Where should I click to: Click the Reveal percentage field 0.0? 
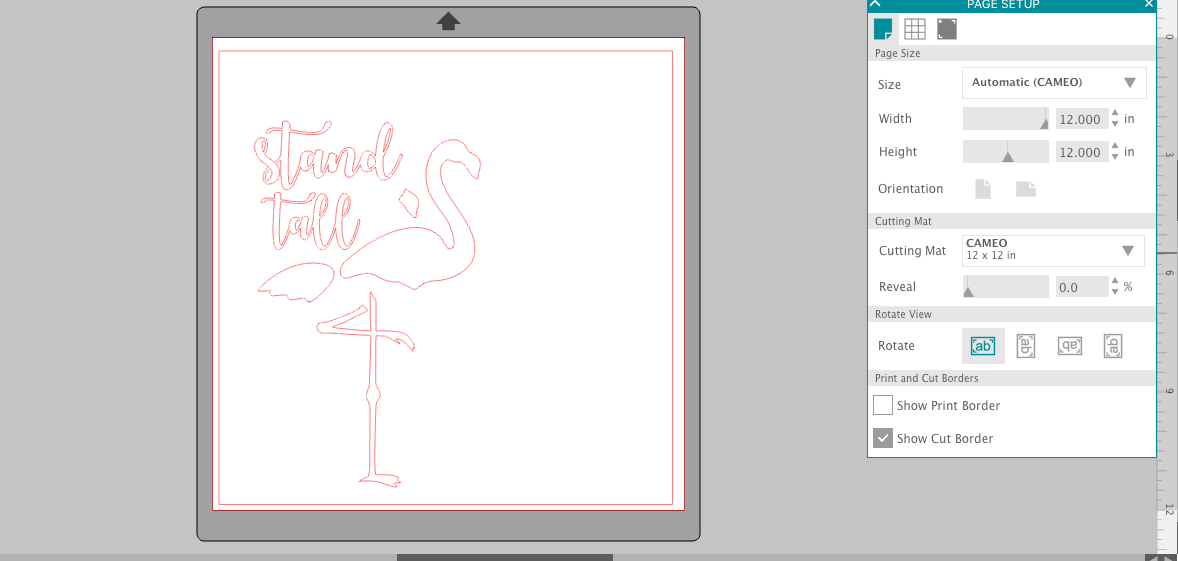pyautogui.click(x=1082, y=287)
